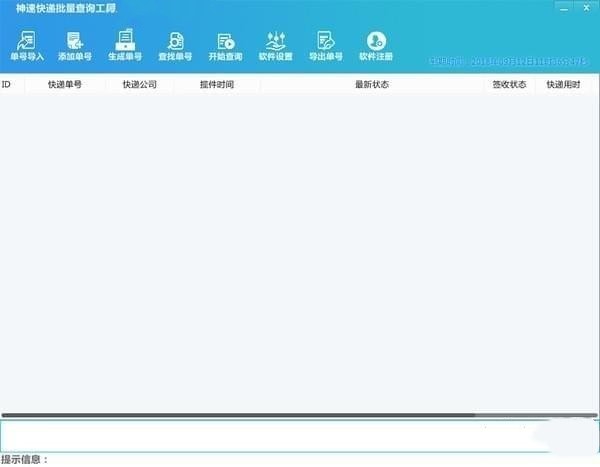This screenshot has width=600, height=467.
Task: Open the 查找单号 search number tool
Action: [x=175, y=43]
